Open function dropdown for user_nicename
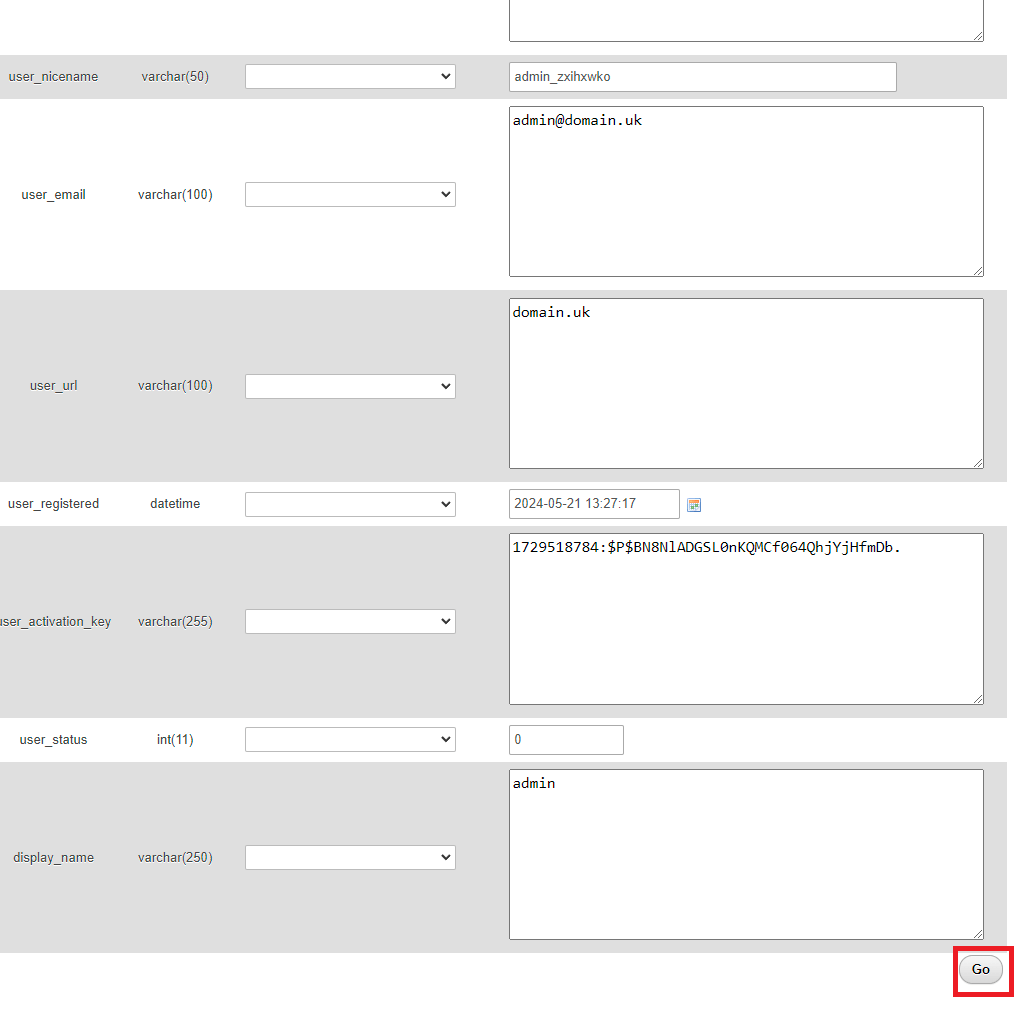 click(351, 77)
